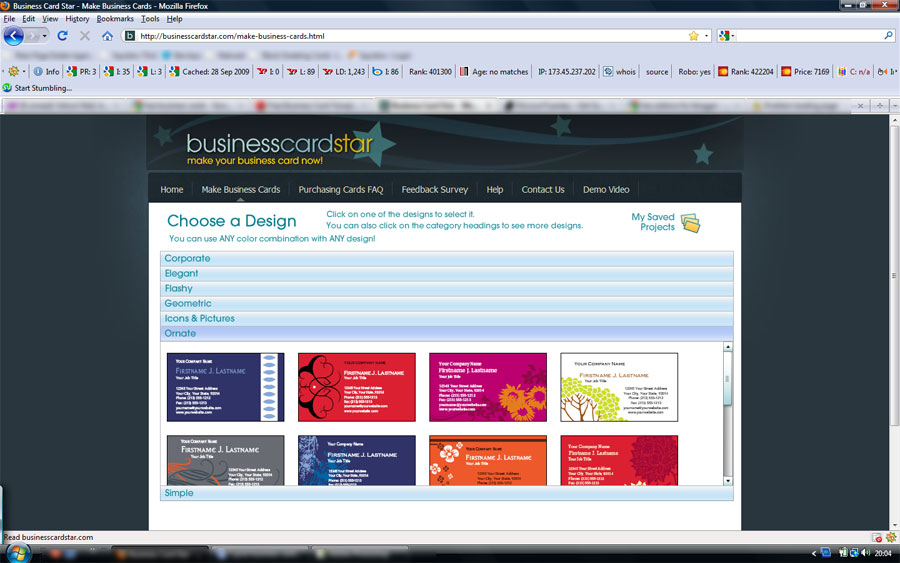Click the Rank: 422204 toolbar item
The image size is (900, 563).
point(746,72)
